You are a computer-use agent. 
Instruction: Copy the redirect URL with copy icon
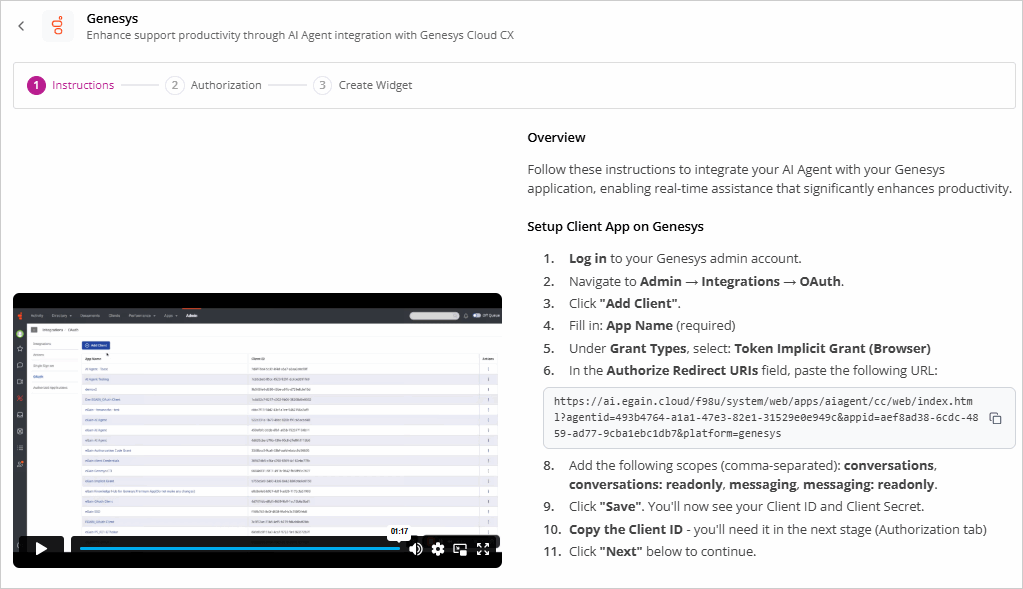995,418
